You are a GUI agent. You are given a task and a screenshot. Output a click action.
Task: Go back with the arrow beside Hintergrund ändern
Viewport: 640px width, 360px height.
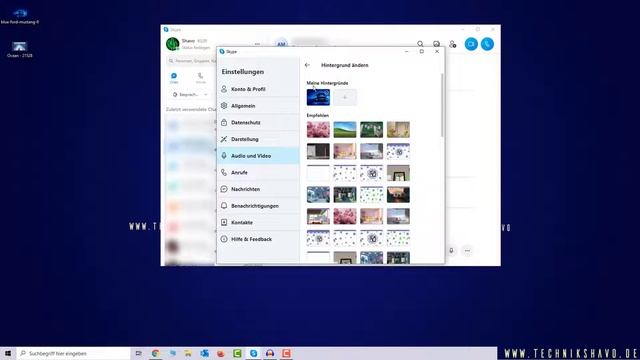click(307, 65)
